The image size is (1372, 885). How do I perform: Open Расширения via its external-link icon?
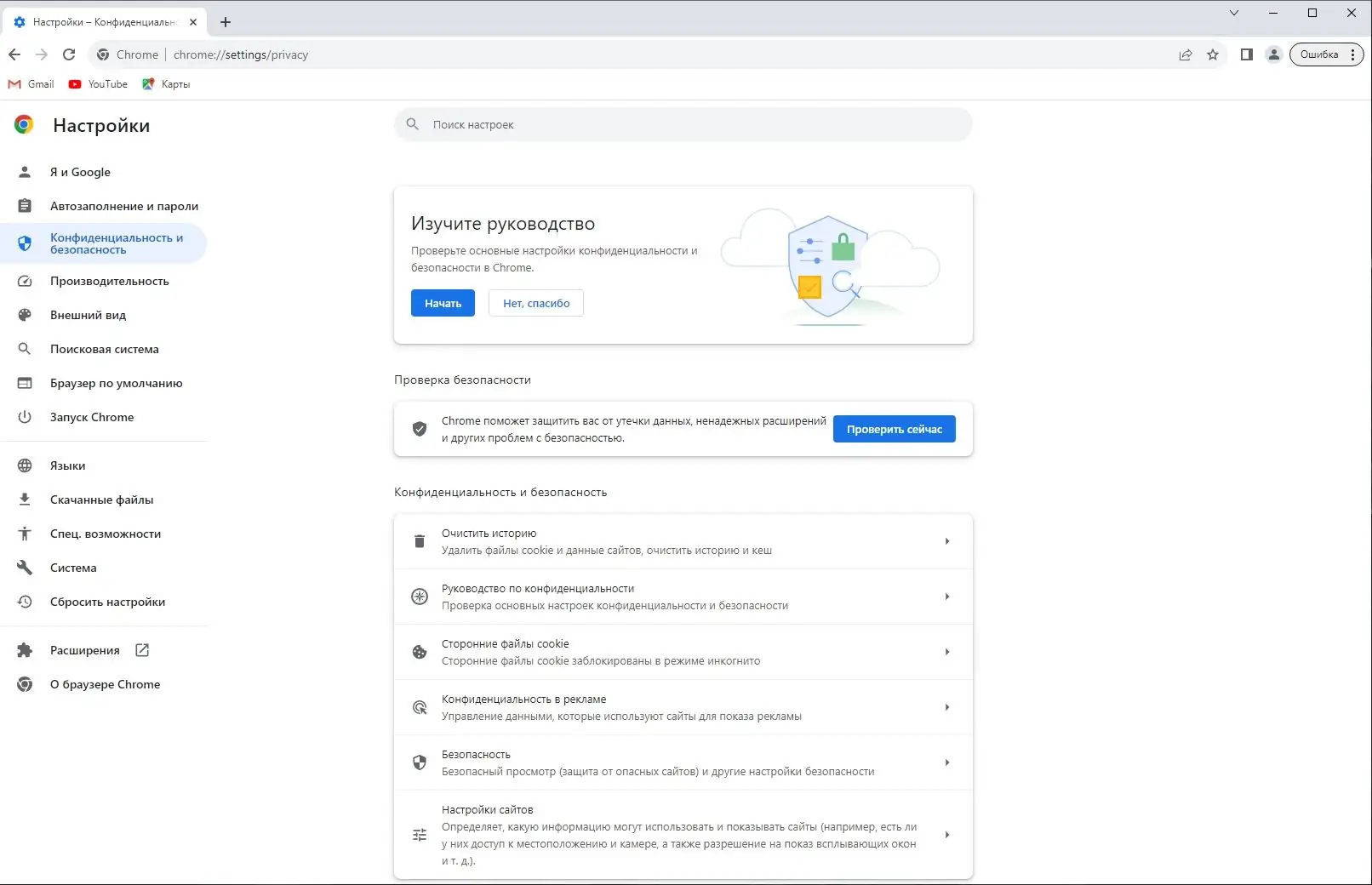[x=141, y=649]
